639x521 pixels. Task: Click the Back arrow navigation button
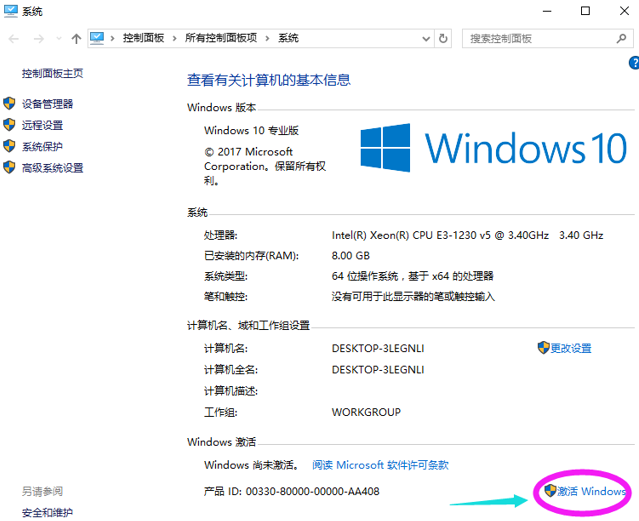[13, 38]
